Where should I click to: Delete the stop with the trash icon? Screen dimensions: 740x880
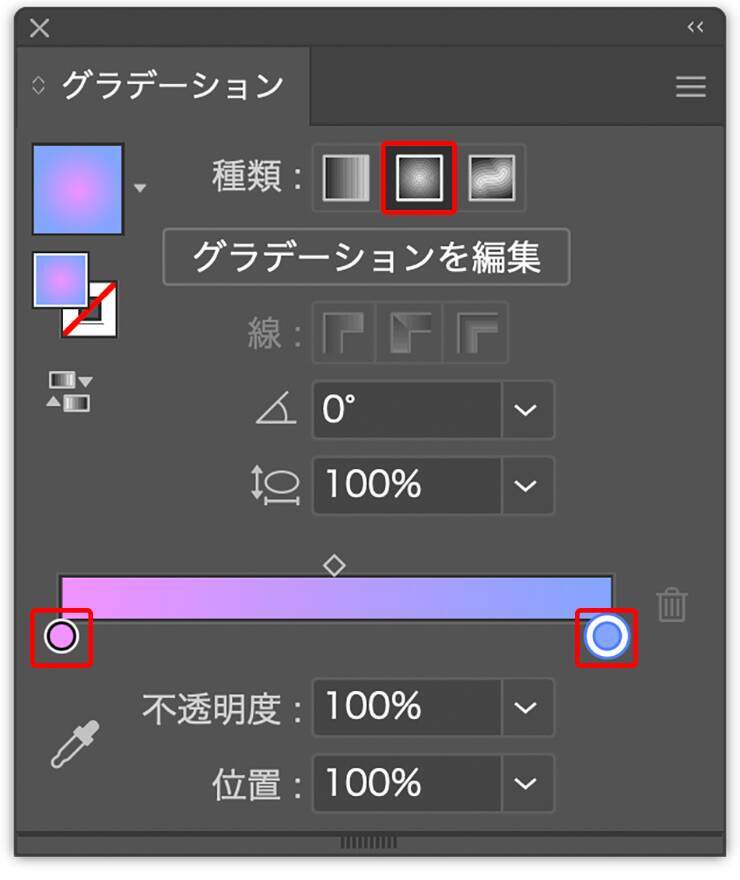point(672,604)
